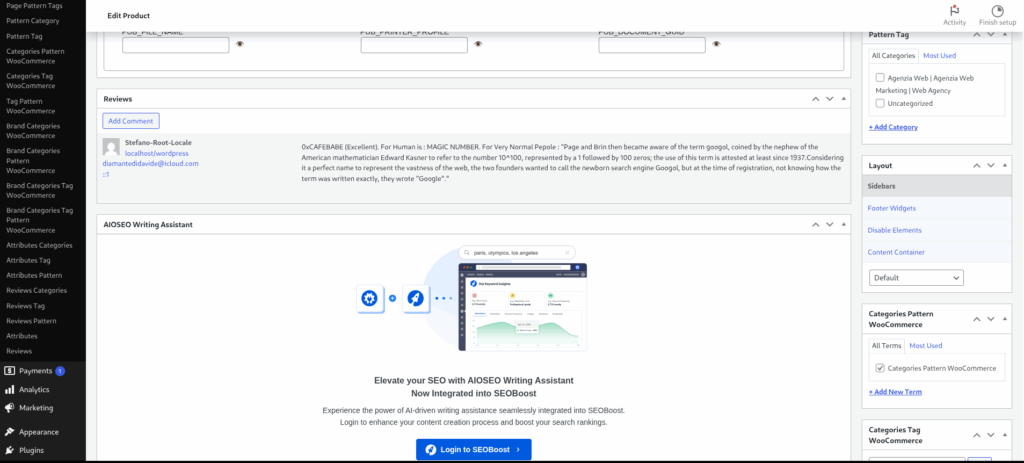The height and width of the screenshot is (463, 1024).
Task: Open Most Used tab under Categories Pattern WooCommerce
Action: click(925, 346)
